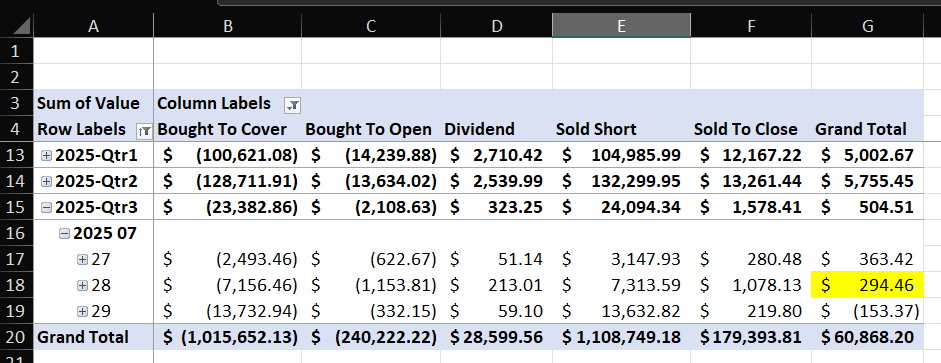Screen dimensions: 941x363
Task: Select the 213.01 dividend cell
Action: 496,285
